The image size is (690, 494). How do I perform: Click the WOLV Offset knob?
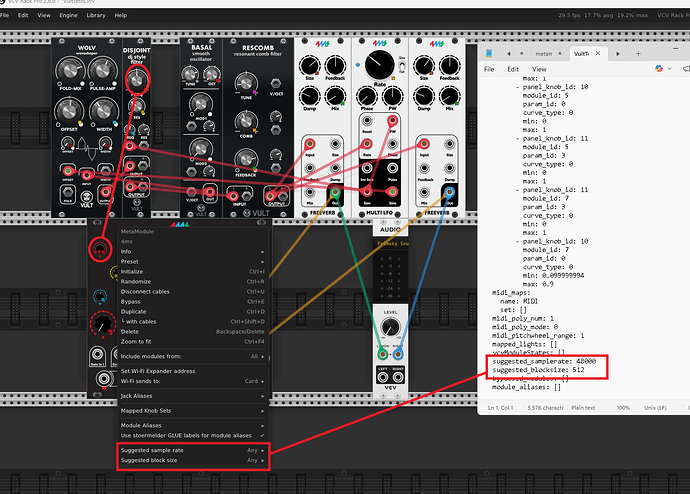coord(69,111)
